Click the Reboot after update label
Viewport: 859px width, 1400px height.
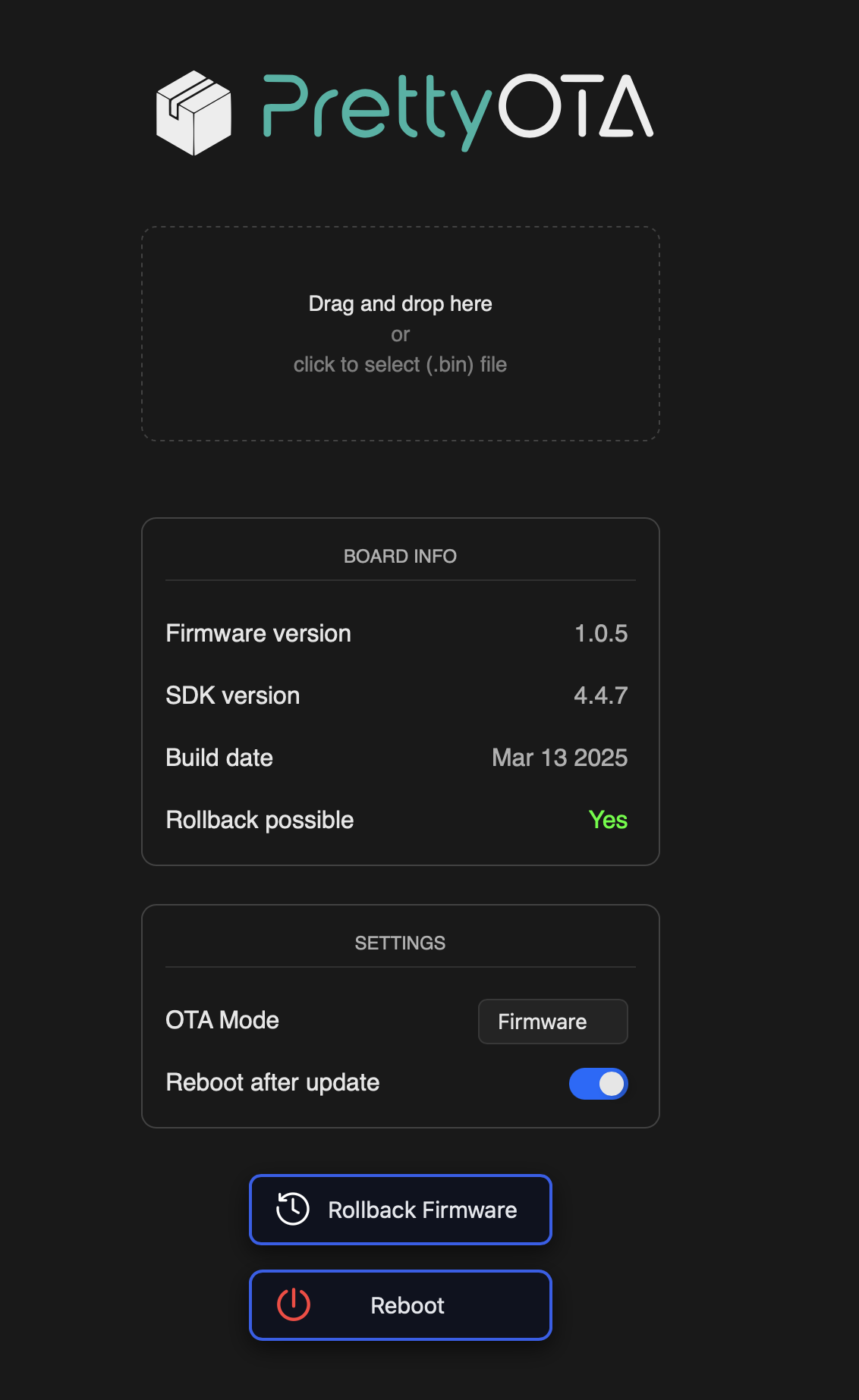click(272, 1083)
